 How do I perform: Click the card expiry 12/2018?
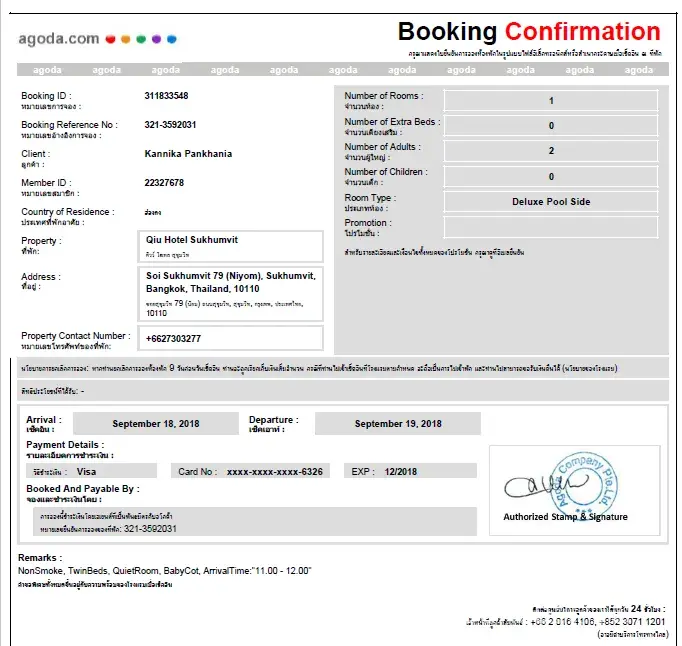click(401, 472)
